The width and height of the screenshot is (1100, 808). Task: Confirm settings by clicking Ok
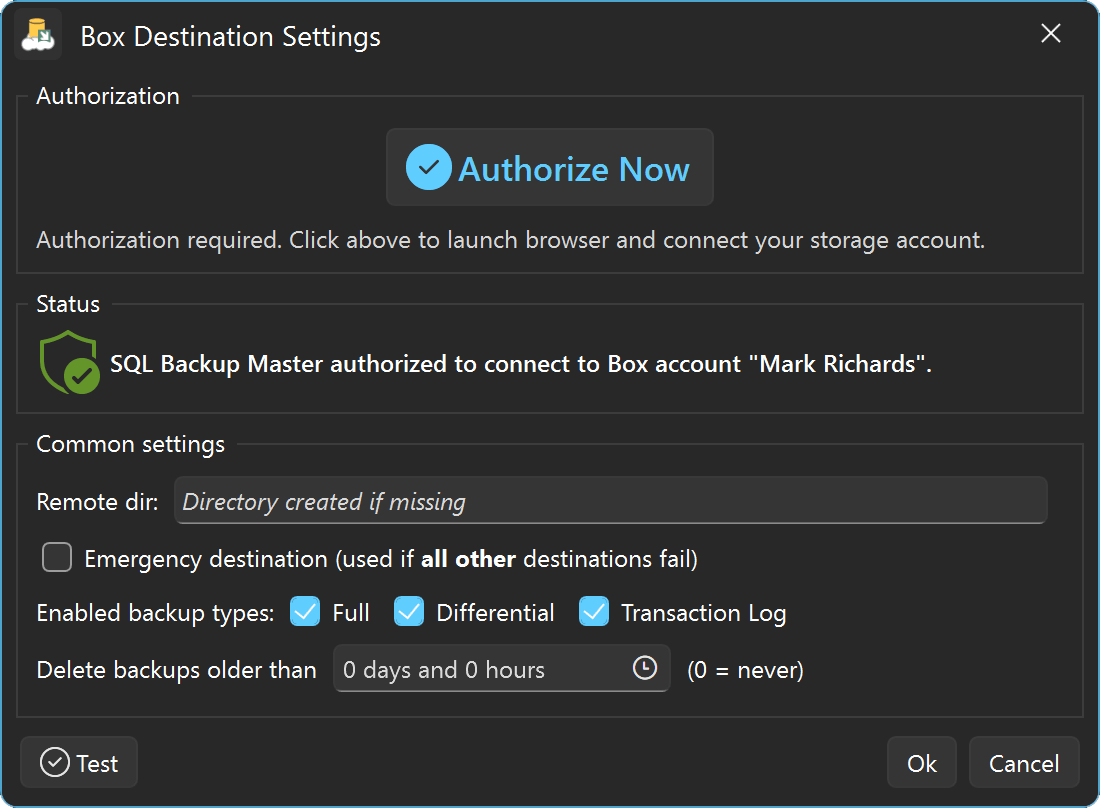pyautogui.click(x=921, y=762)
